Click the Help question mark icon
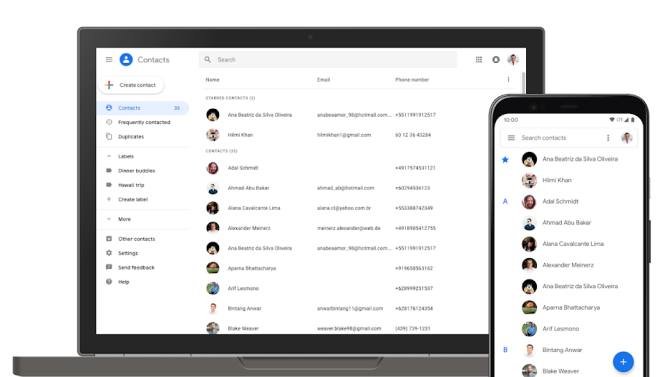The width and height of the screenshot is (670, 377). (x=109, y=282)
